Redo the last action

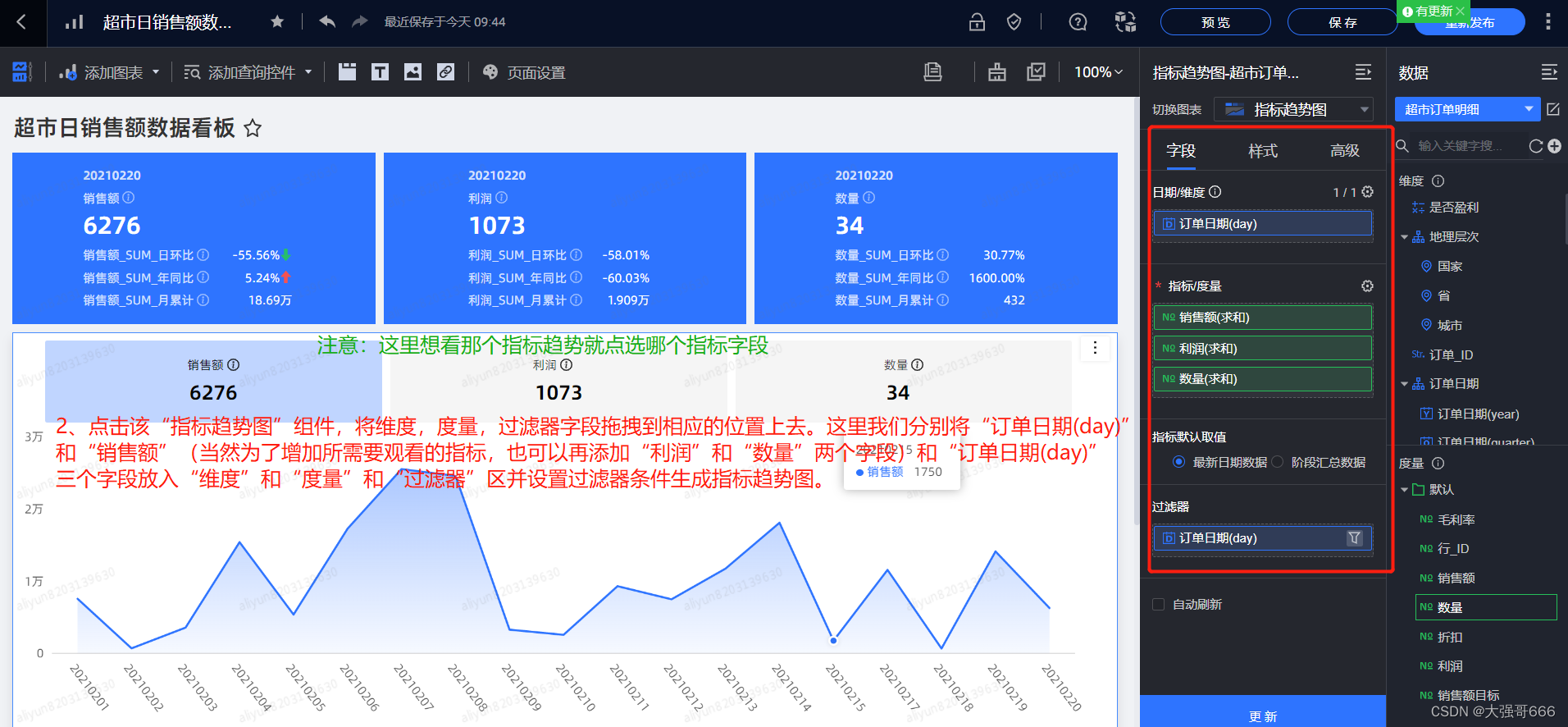pyautogui.click(x=359, y=22)
